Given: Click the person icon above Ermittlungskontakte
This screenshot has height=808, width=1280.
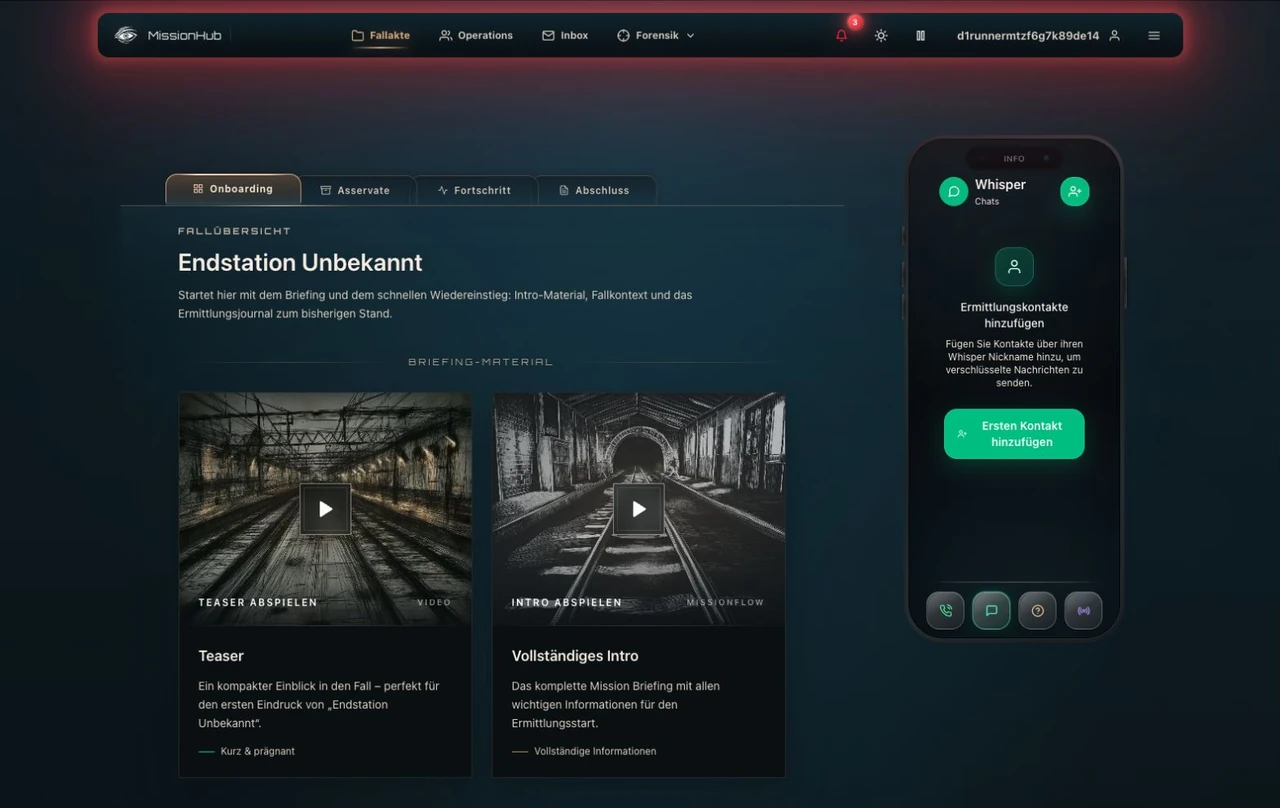Looking at the screenshot, I should tap(1014, 267).
